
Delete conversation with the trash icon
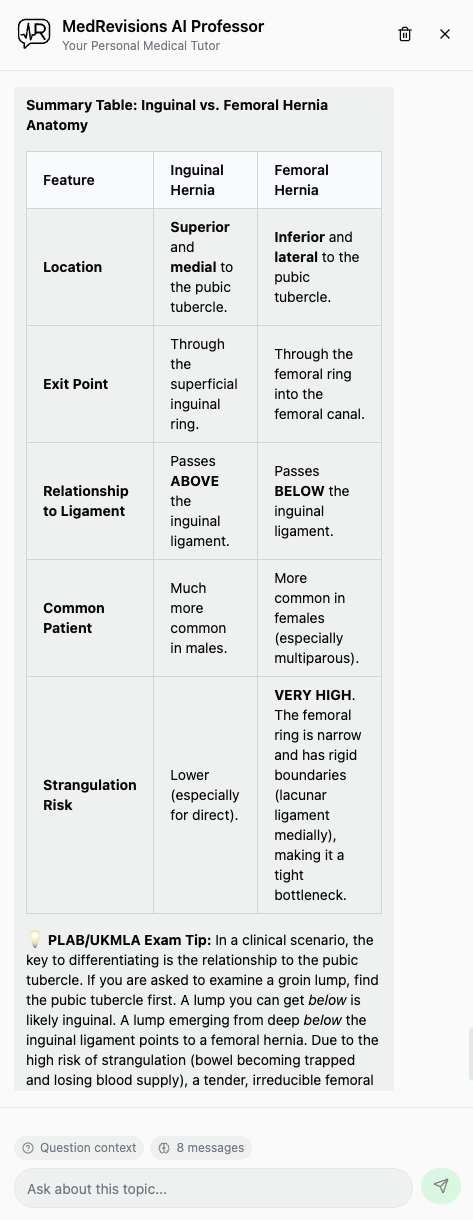pyautogui.click(x=405, y=34)
